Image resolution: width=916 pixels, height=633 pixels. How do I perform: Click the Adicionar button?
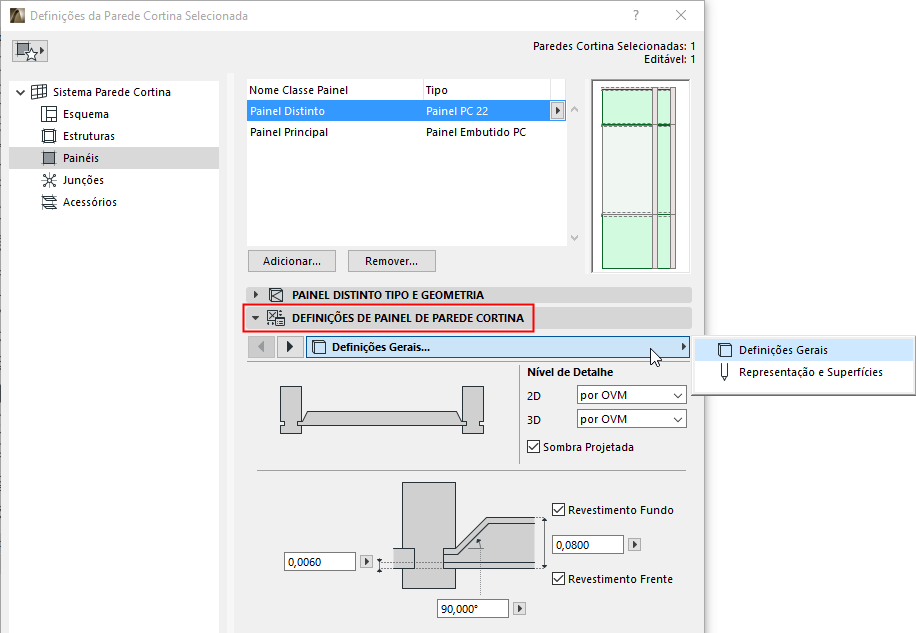point(291,260)
